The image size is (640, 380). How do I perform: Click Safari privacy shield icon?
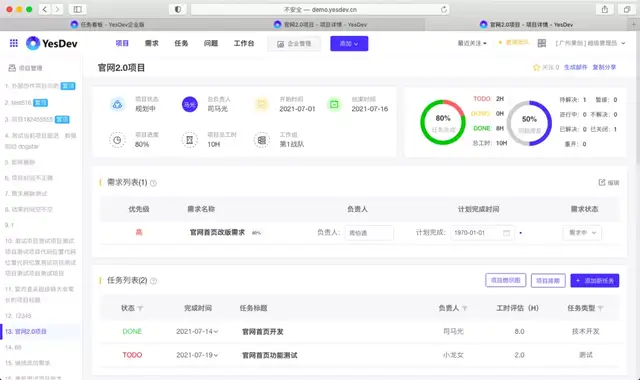178,9
